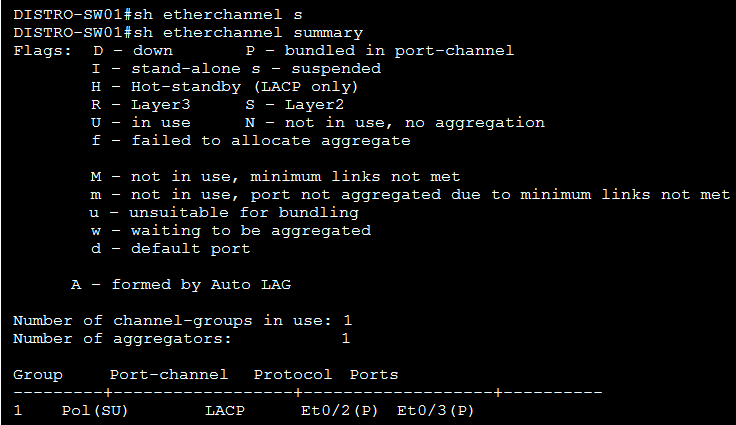Click the 'Group' column header
736x425 pixels.
tap(37, 375)
